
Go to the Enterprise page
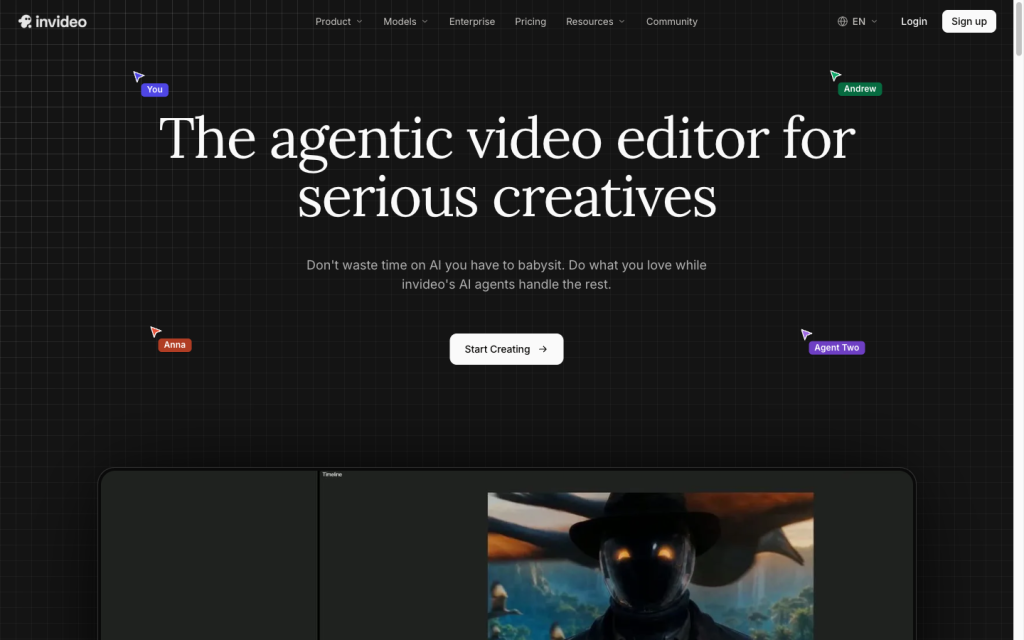click(x=472, y=22)
